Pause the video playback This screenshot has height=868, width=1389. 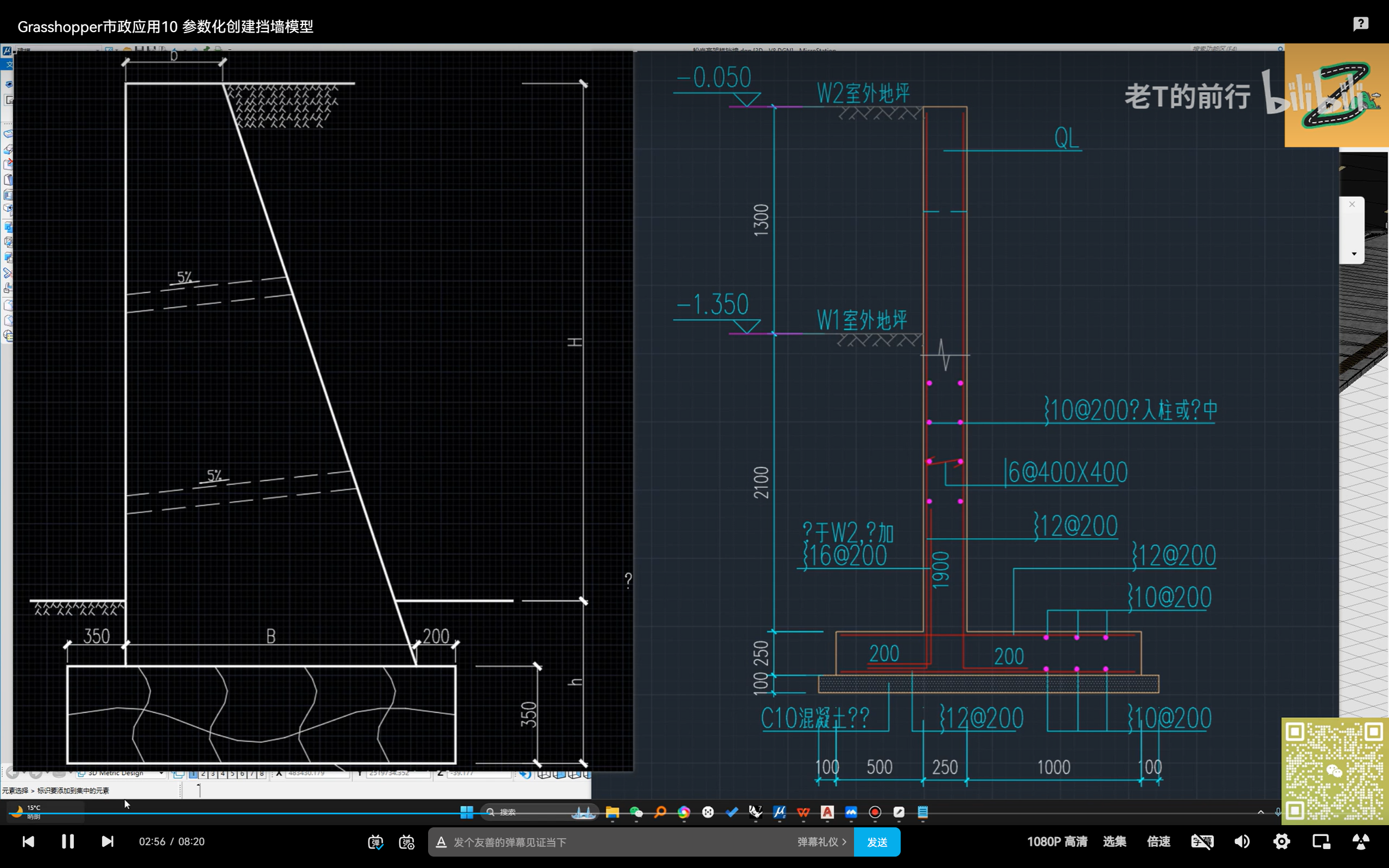pyautogui.click(x=68, y=841)
